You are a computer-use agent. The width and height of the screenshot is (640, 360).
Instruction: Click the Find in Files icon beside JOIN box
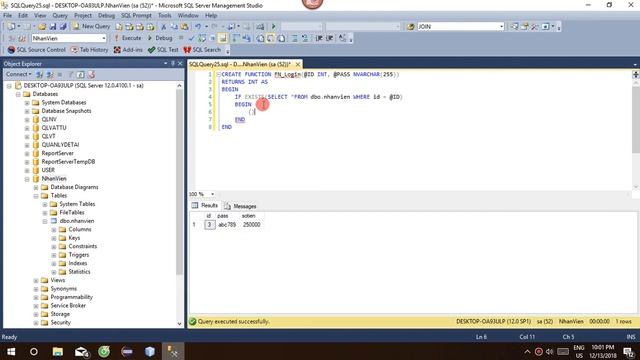click(x=411, y=27)
